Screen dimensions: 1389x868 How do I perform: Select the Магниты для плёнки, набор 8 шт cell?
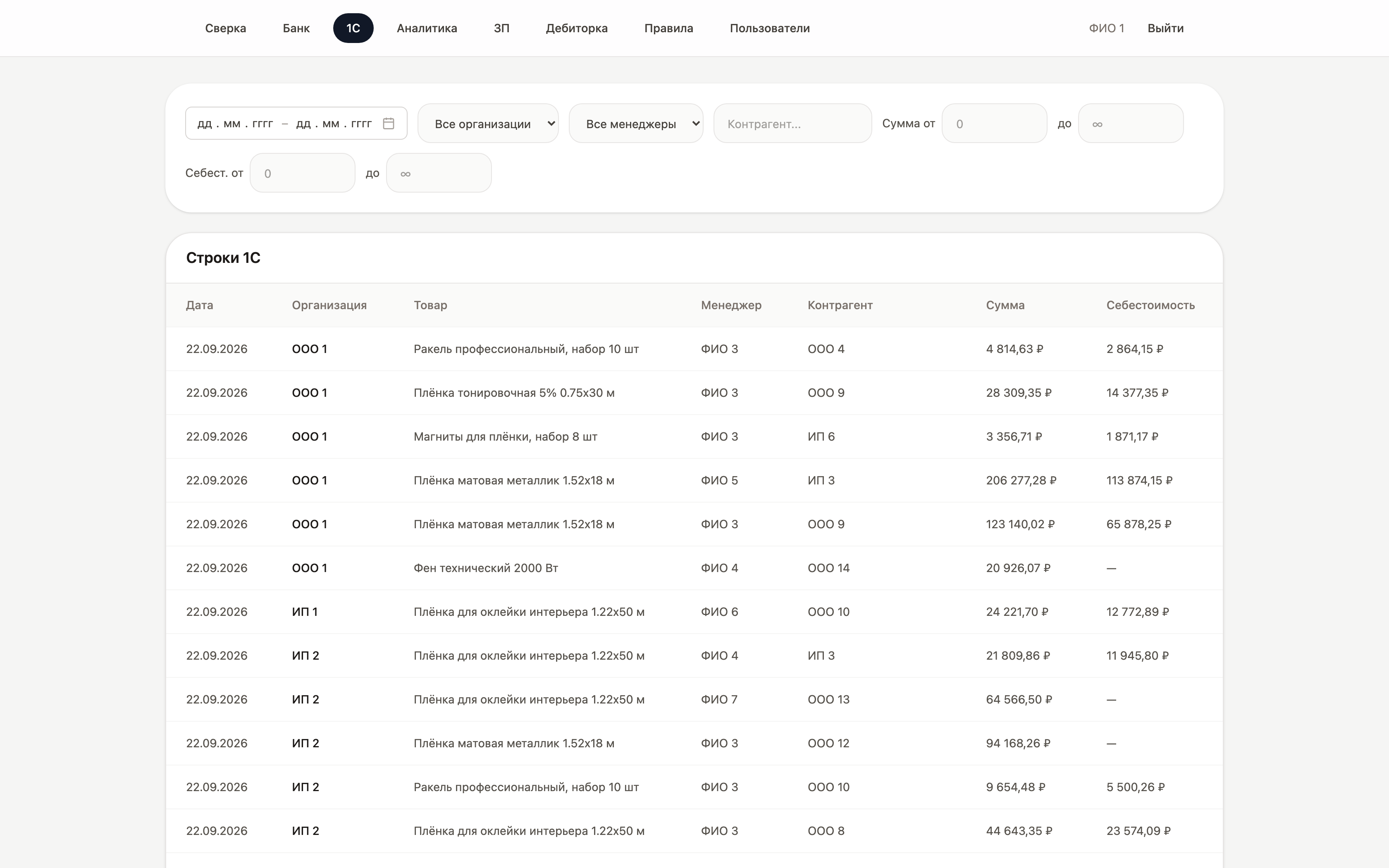(x=506, y=437)
